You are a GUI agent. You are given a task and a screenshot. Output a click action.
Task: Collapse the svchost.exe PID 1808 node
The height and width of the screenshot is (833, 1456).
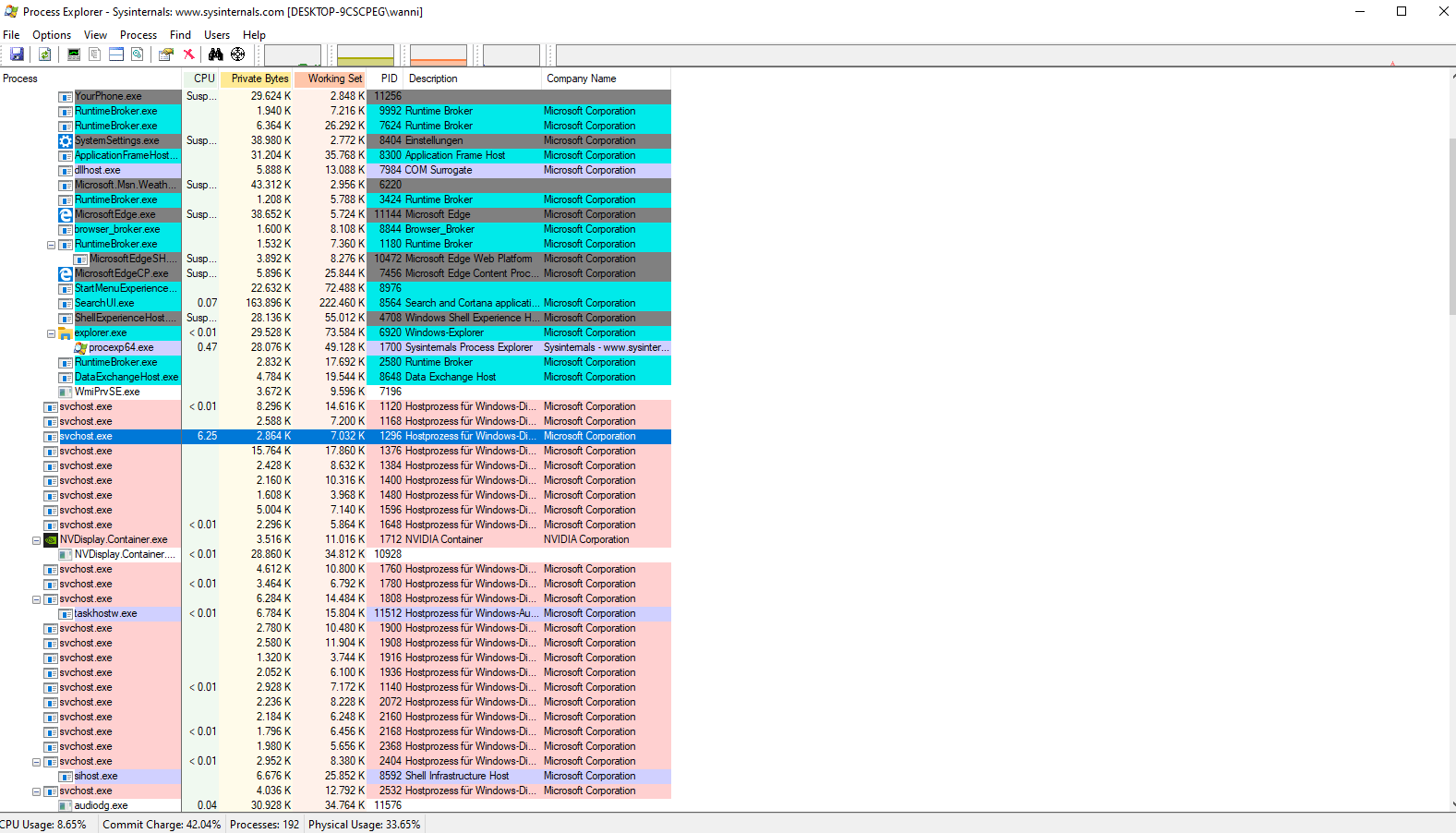click(36, 599)
